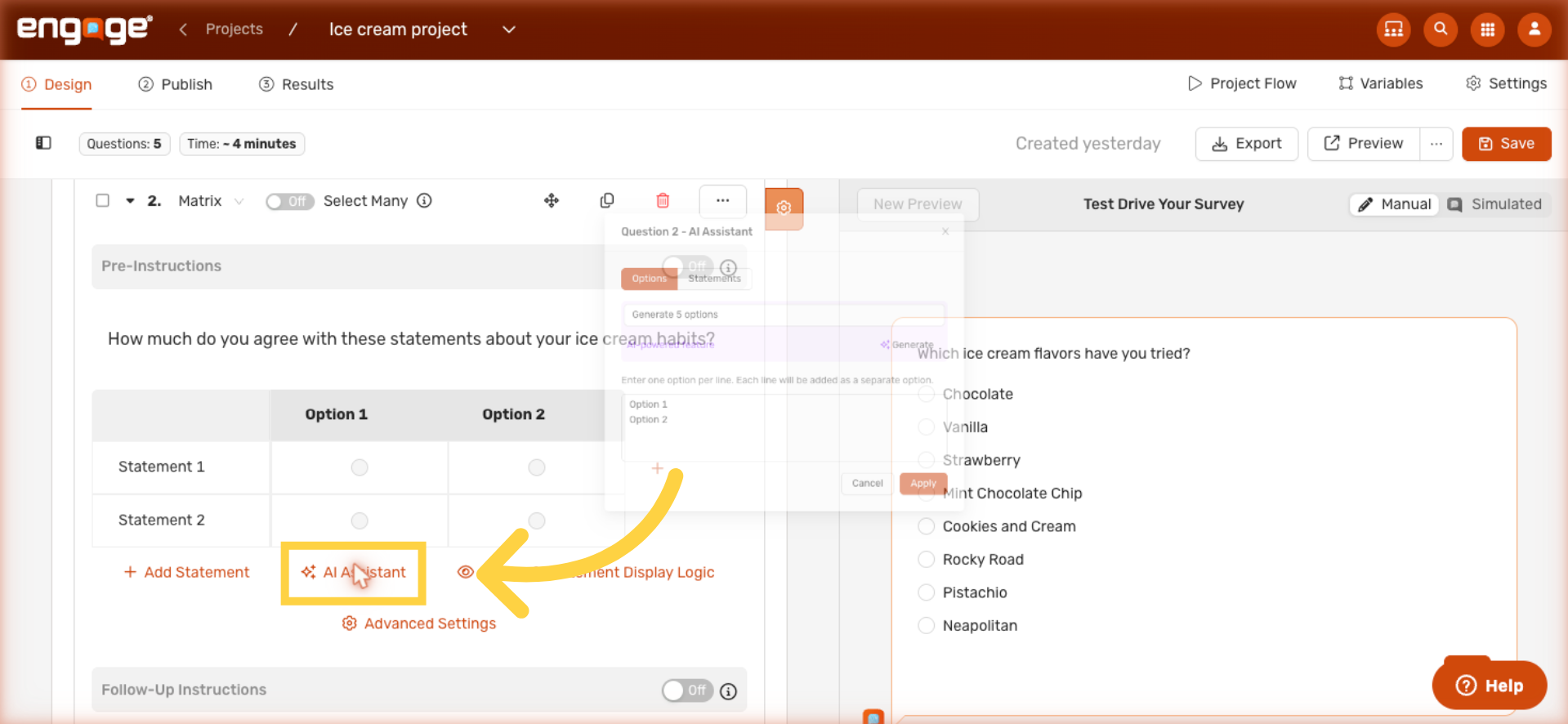The image size is (1568, 724).
Task: Switch to the Design tab
Action: click(x=56, y=84)
